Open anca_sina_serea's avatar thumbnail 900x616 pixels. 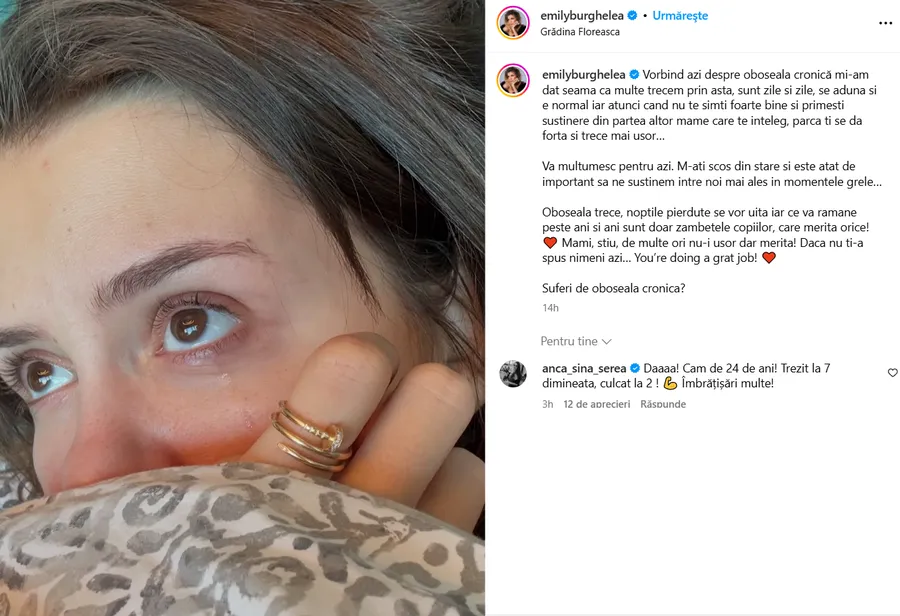513,374
